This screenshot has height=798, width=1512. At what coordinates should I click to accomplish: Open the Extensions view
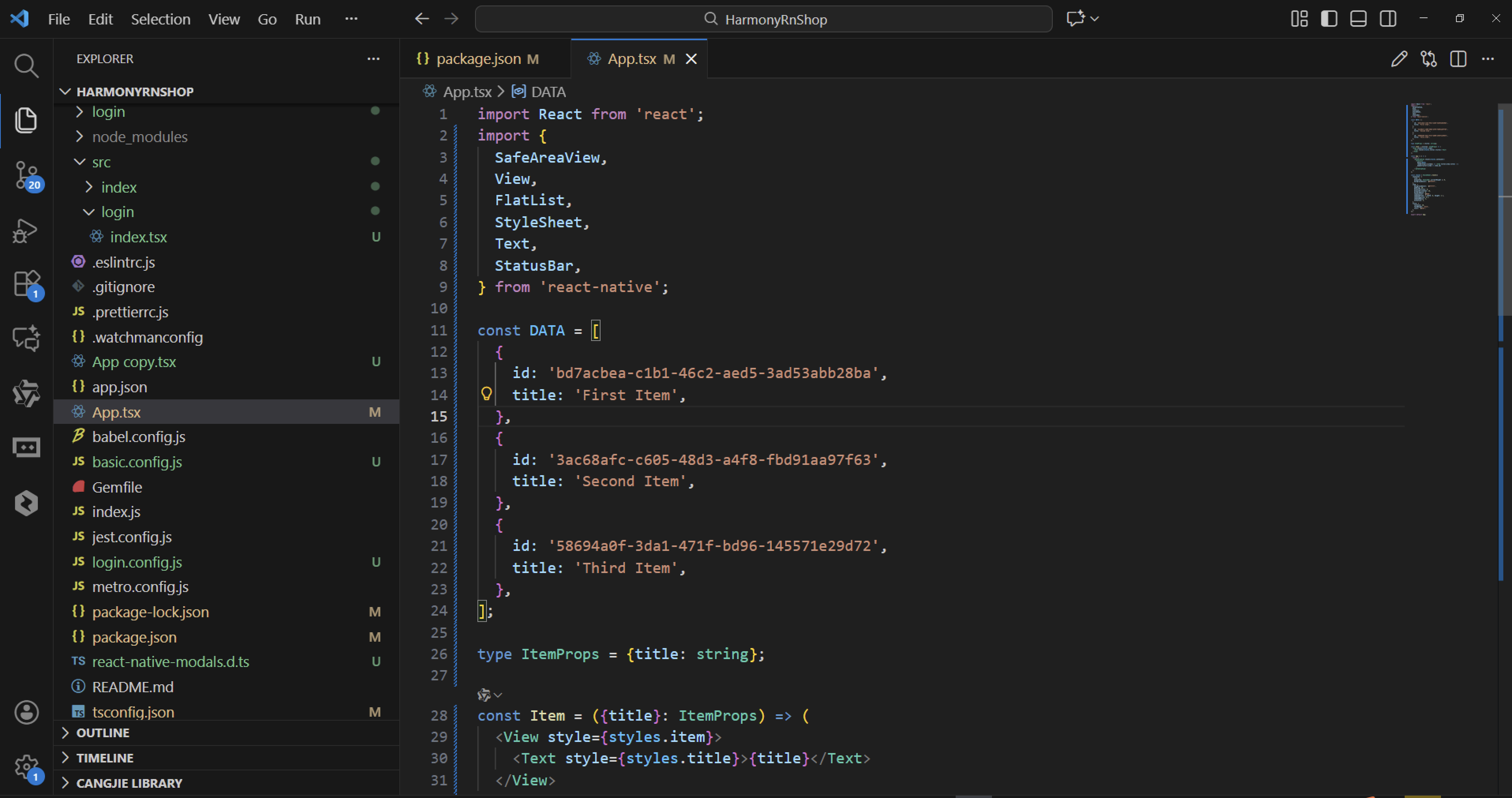pos(26,284)
